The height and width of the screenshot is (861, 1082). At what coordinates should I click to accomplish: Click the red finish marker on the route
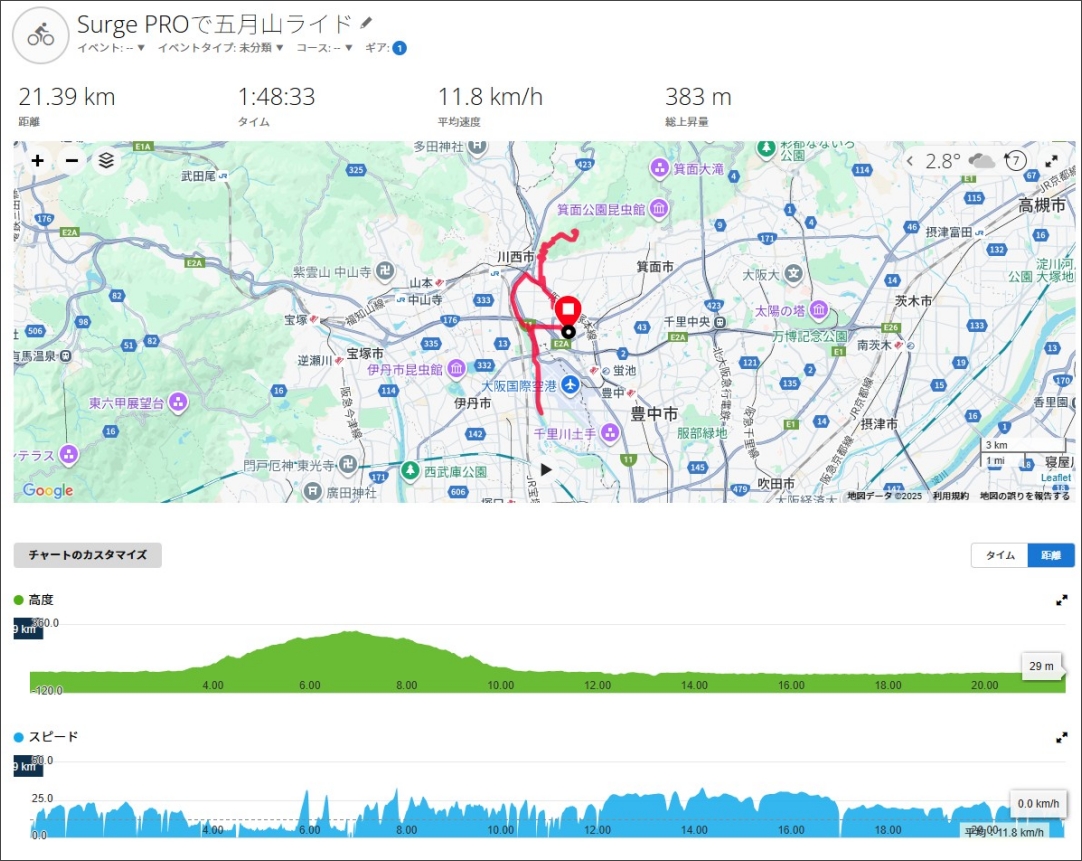[569, 310]
